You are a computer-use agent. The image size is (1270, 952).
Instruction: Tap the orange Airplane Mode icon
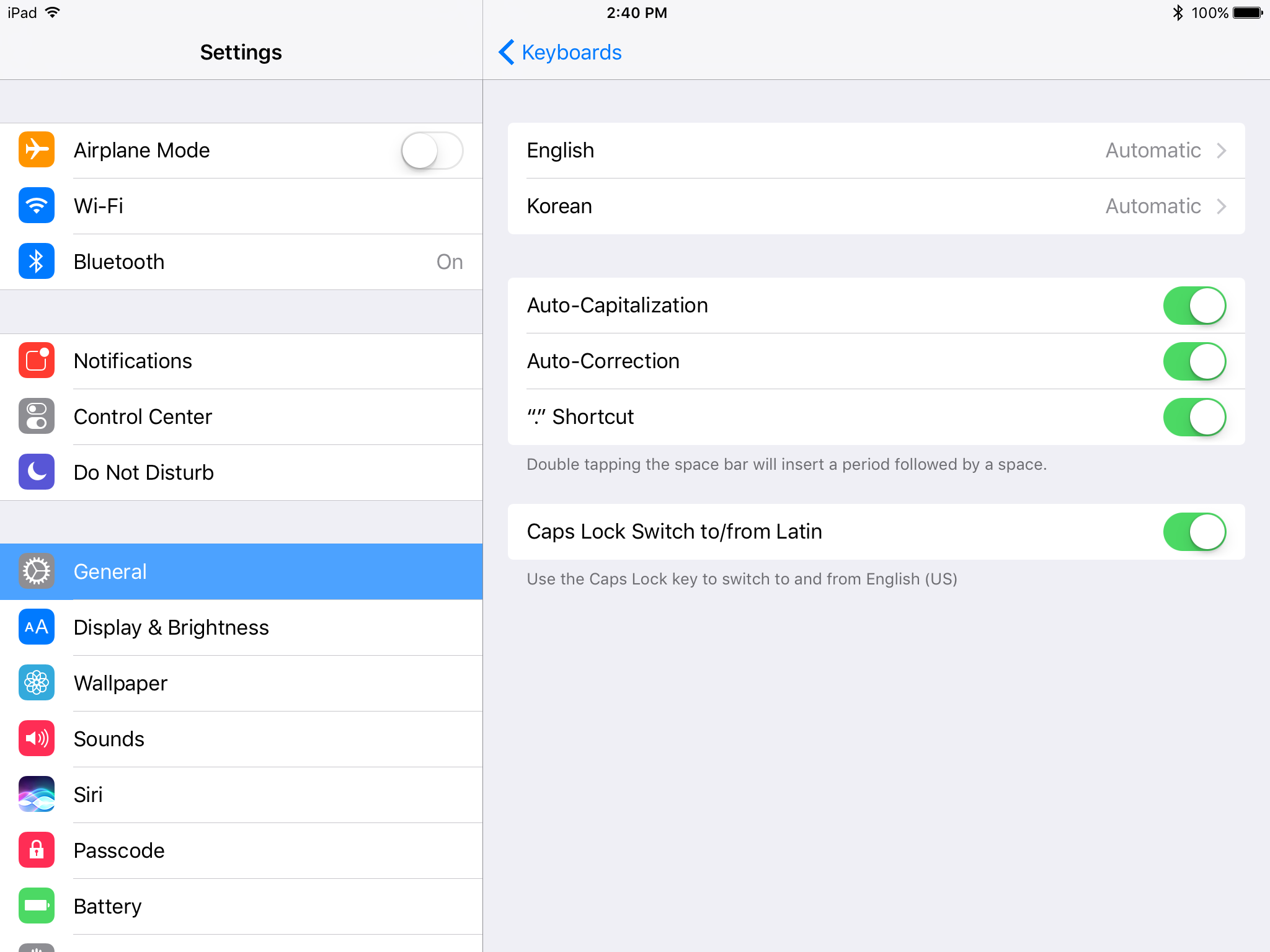[x=37, y=150]
